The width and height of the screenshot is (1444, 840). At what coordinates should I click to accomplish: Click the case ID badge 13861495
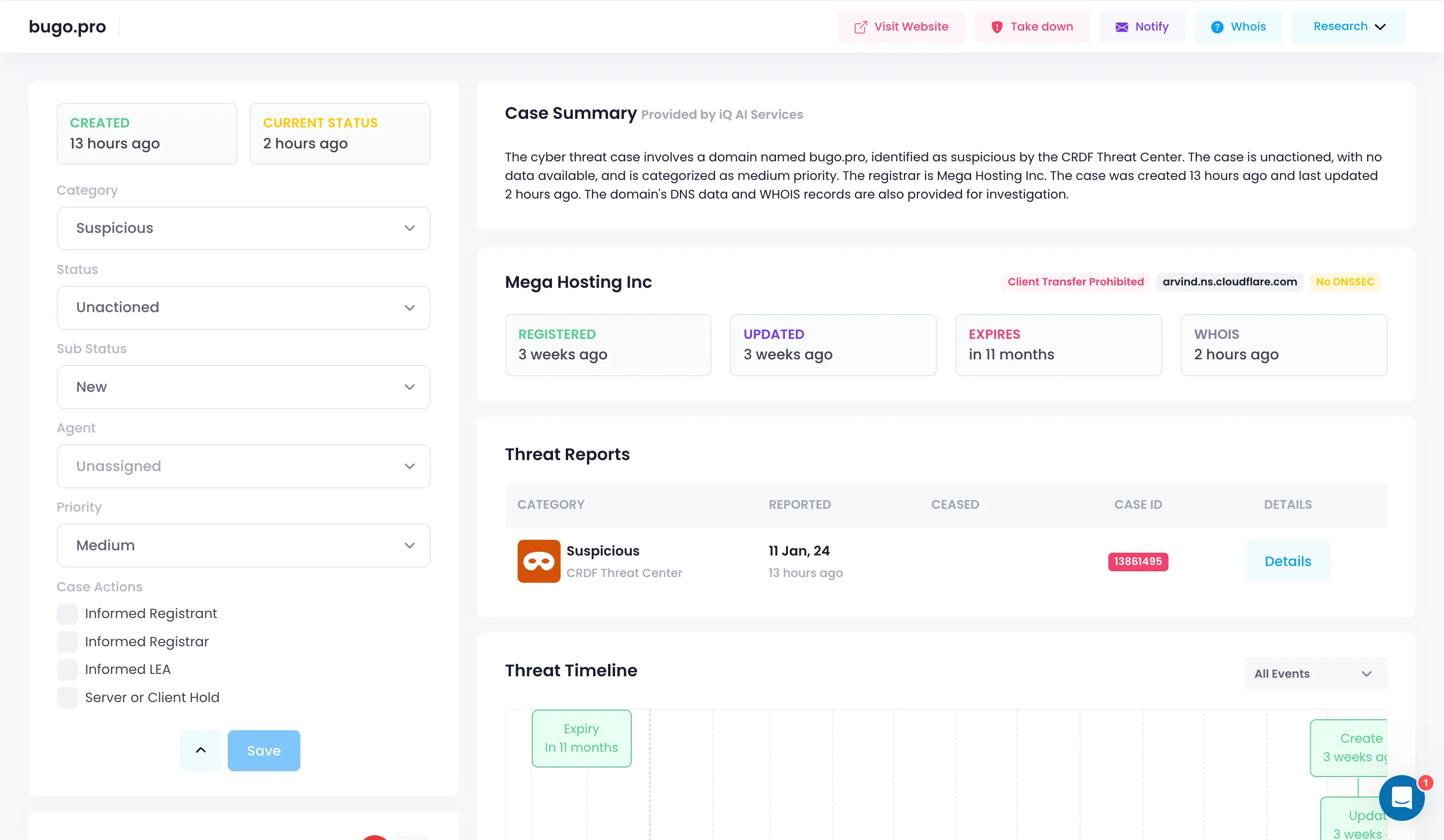[1137, 561]
